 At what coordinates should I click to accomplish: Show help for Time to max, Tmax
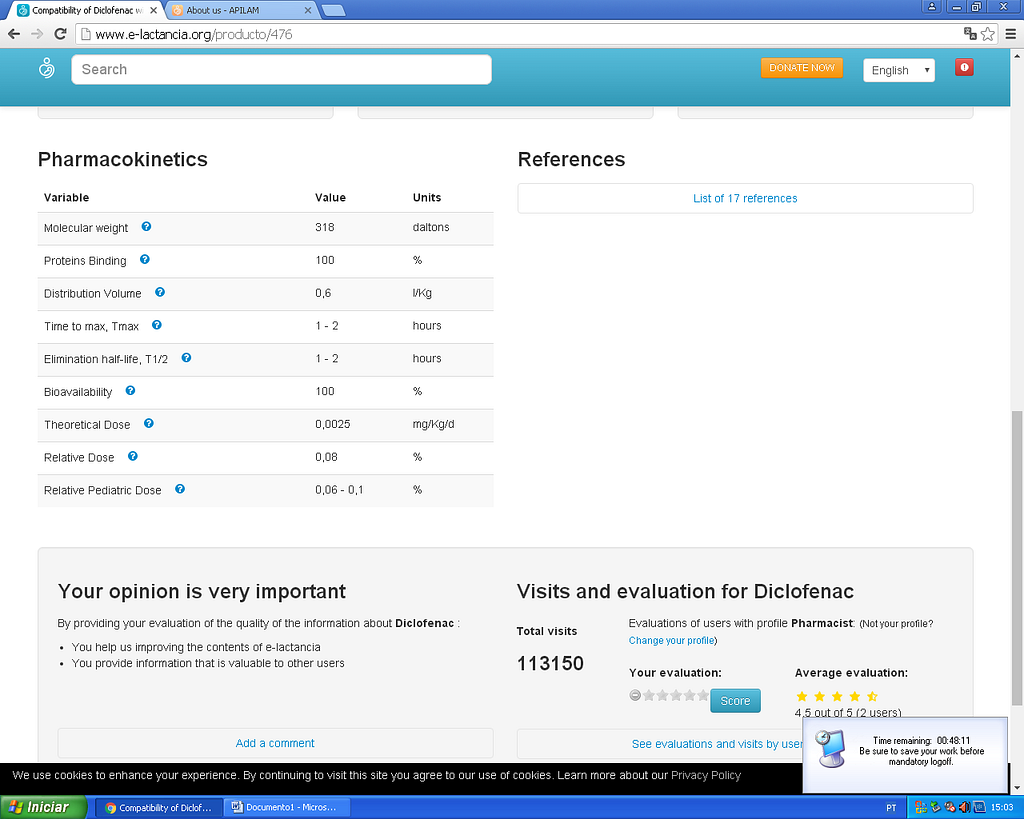pyautogui.click(x=157, y=325)
